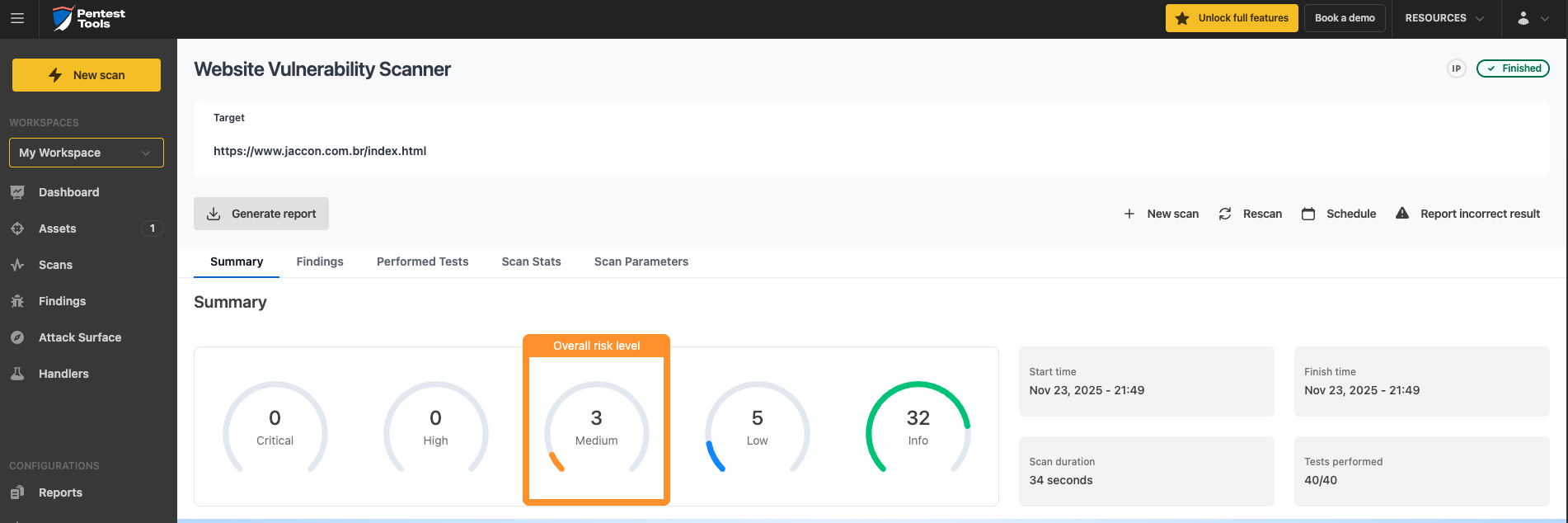The width and height of the screenshot is (1568, 523).
Task: Open Scans in the sidebar
Action: 56,265
